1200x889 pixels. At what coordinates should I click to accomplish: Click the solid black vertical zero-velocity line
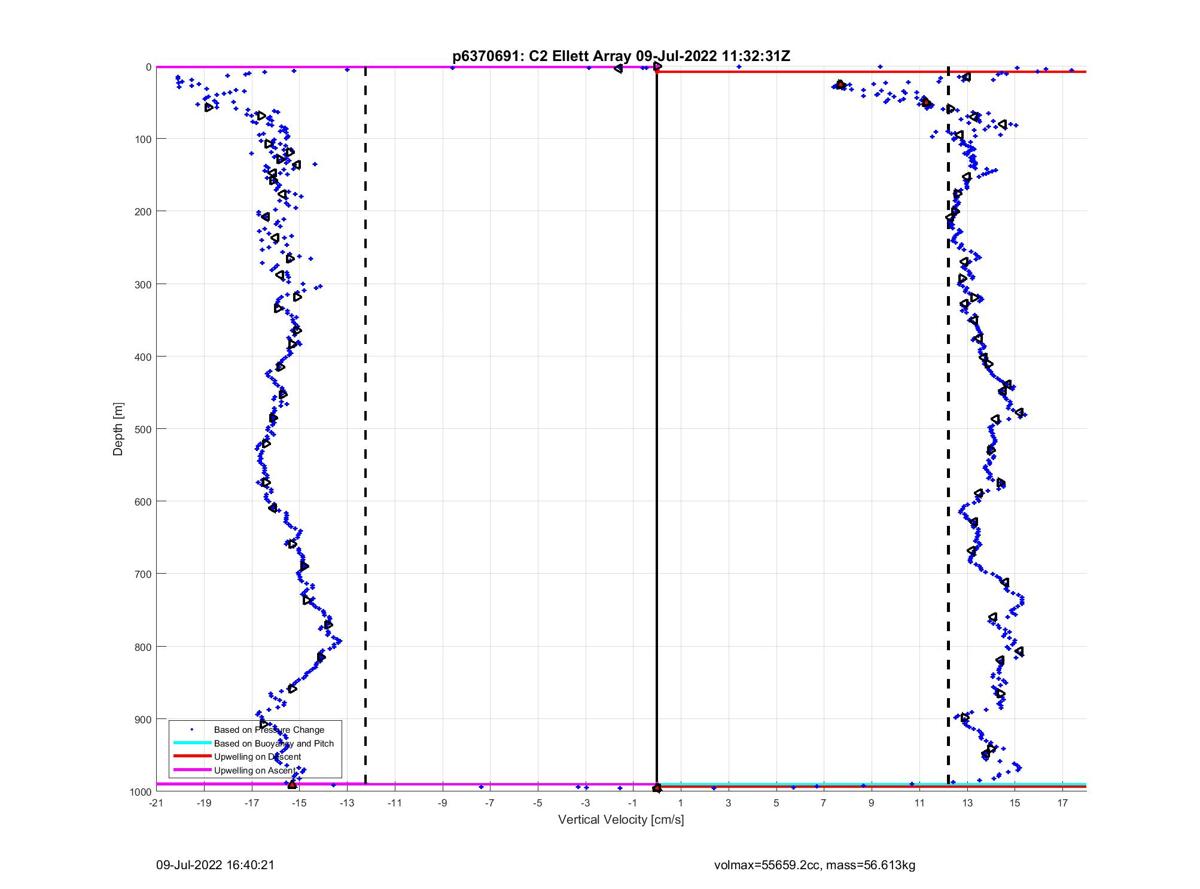point(656,429)
